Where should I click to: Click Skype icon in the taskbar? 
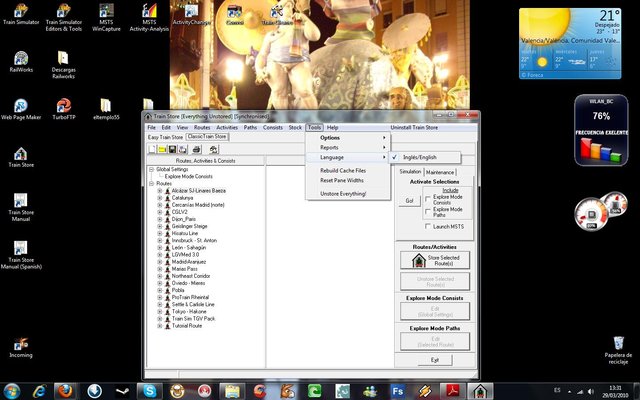(x=149, y=390)
